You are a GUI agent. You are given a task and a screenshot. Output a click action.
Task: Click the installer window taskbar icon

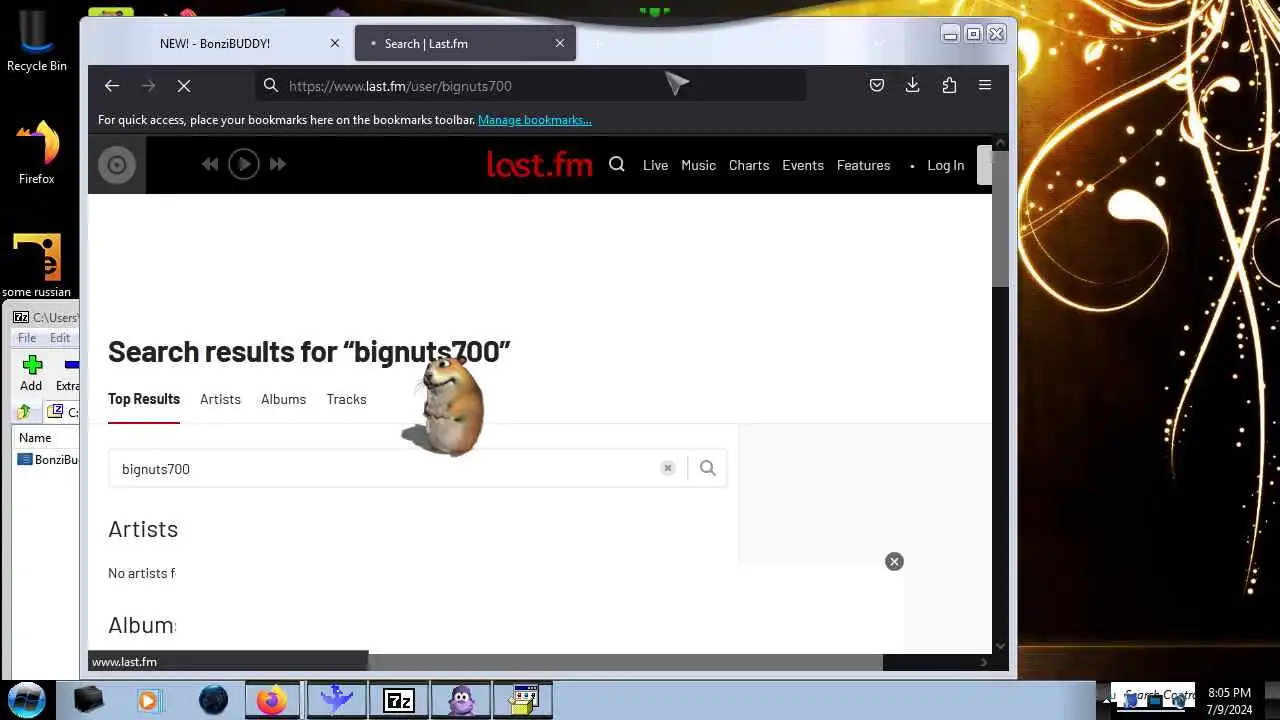pos(523,700)
